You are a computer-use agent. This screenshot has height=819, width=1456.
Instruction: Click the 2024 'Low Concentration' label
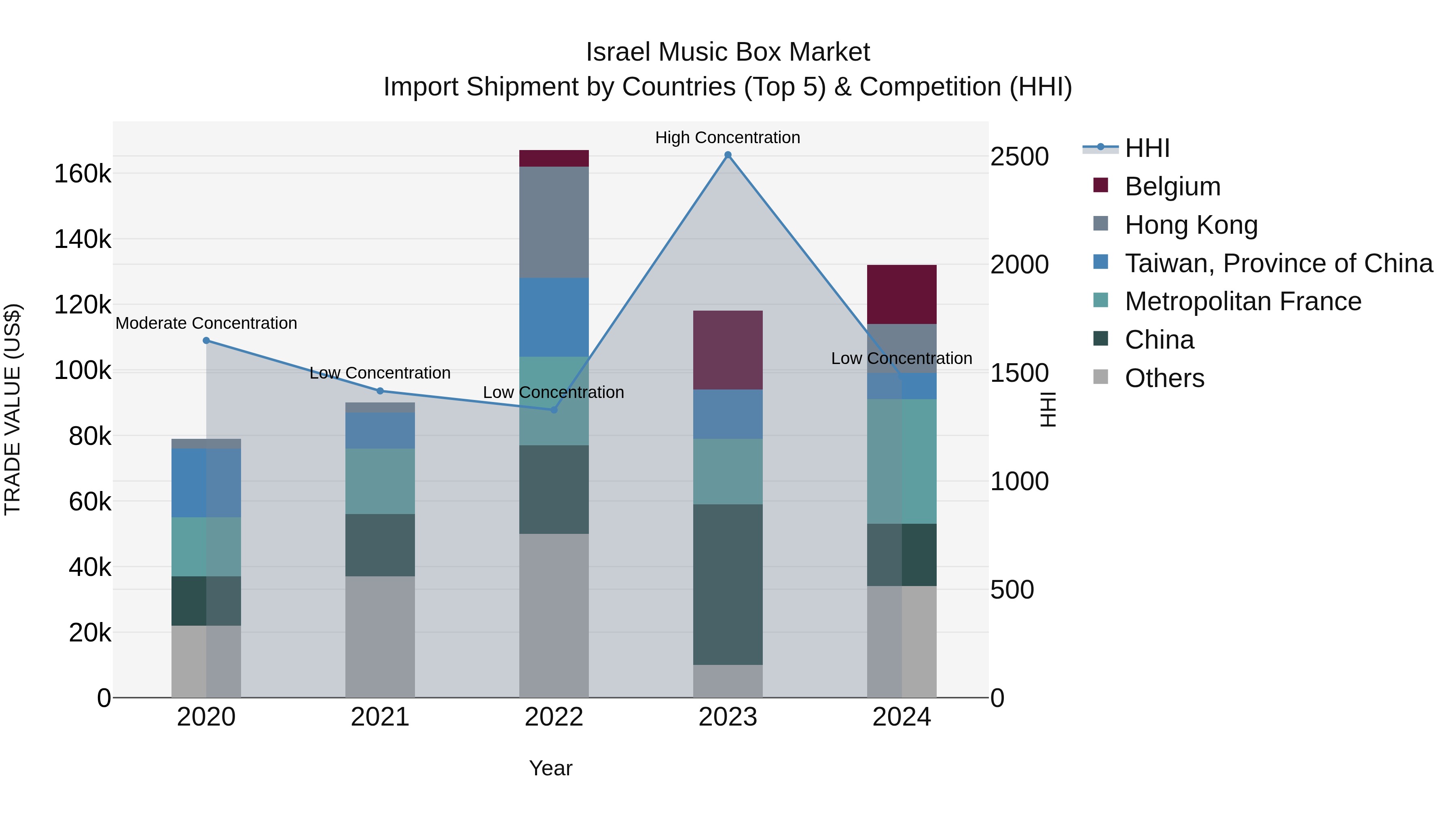(x=902, y=358)
